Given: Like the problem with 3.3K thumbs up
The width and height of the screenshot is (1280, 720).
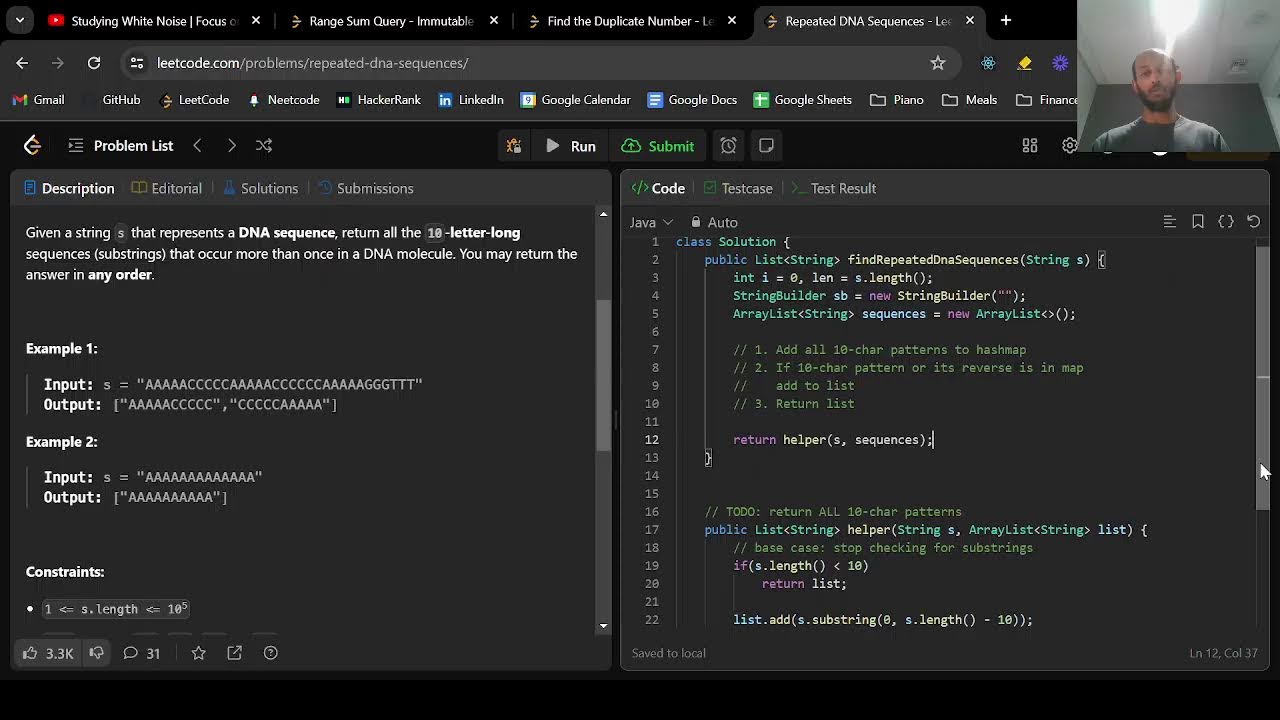Looking at the screenshot, I should (48, 653).
